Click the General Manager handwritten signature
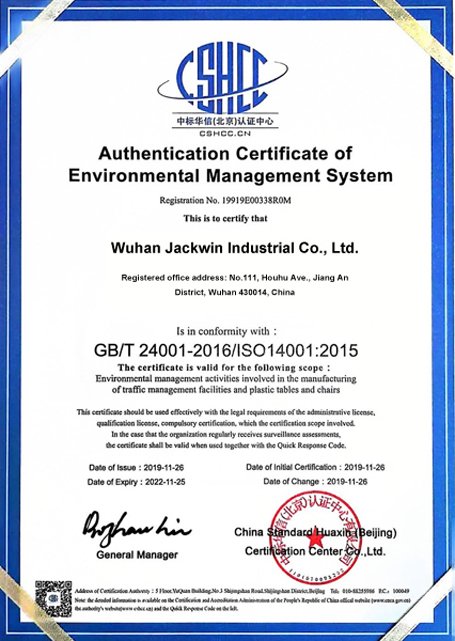The height and width of the screenshot is (641, 455). tap(136, 528)
